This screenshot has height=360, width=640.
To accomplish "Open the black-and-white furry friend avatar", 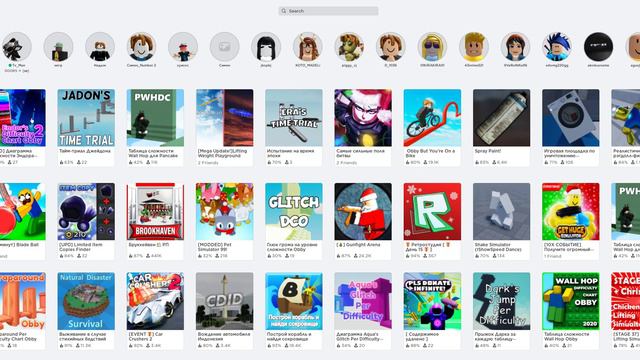I will click(x=17, y=47).
